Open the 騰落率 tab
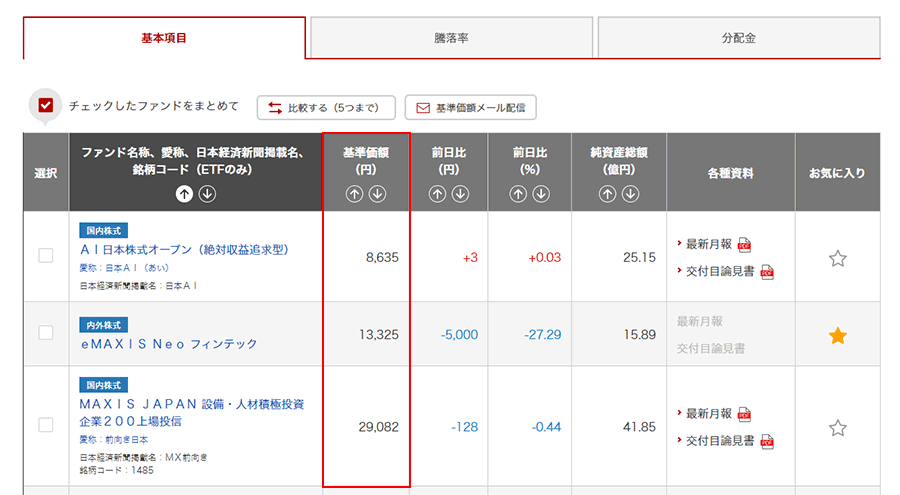Screen dimensions: 900x495 (451, 38)
